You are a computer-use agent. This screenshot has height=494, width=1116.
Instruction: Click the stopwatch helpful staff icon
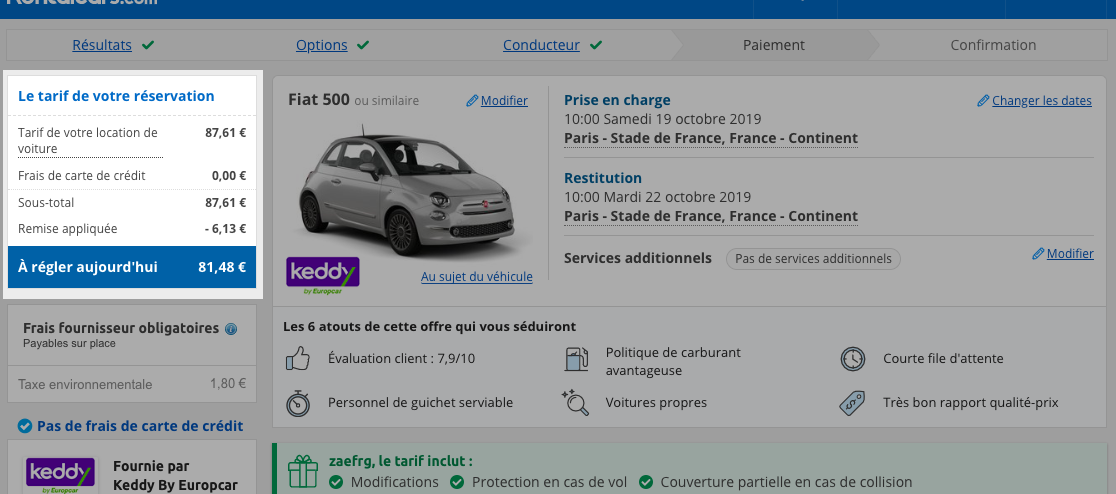[298, 402]
